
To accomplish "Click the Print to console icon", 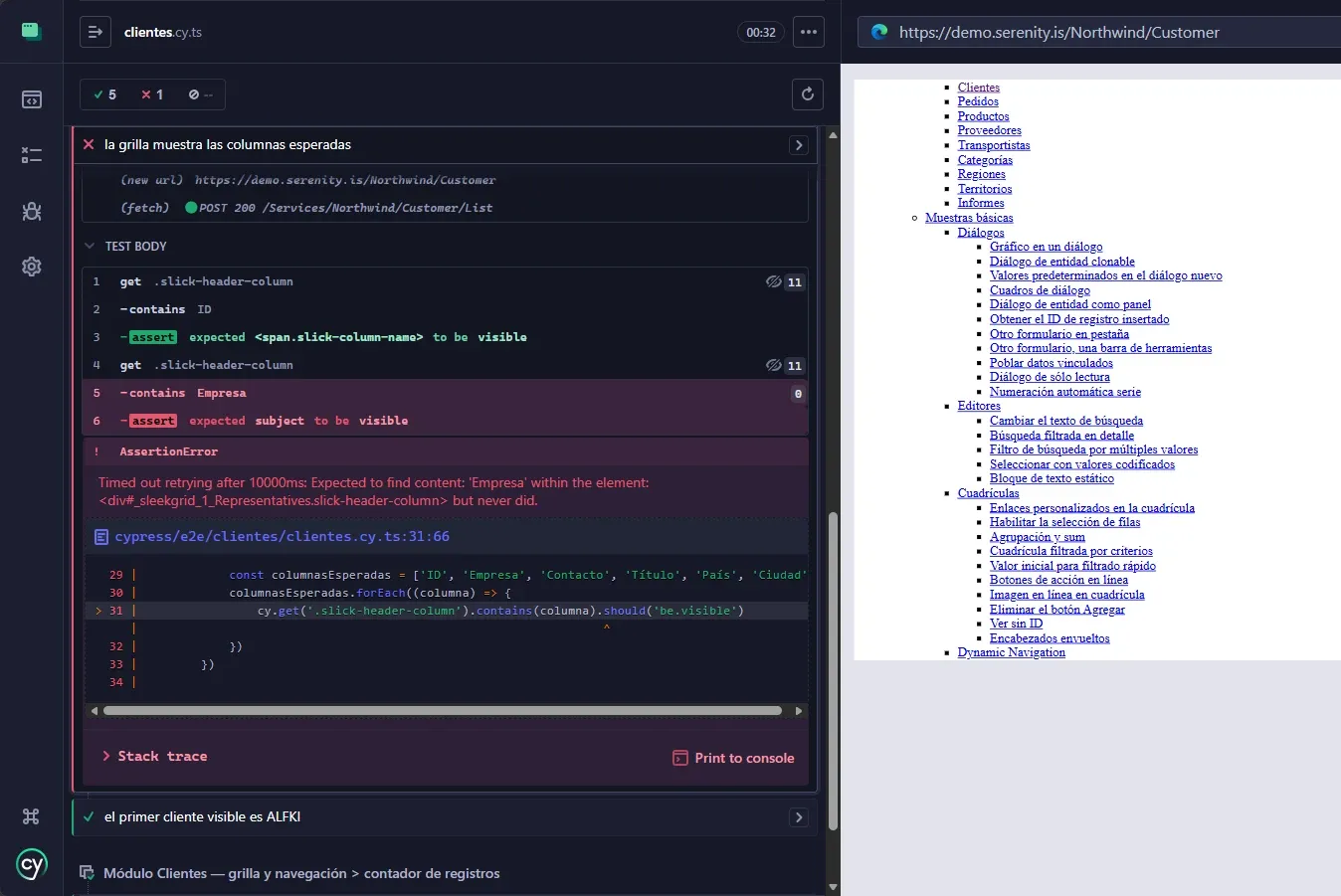I will click(680, 758).
